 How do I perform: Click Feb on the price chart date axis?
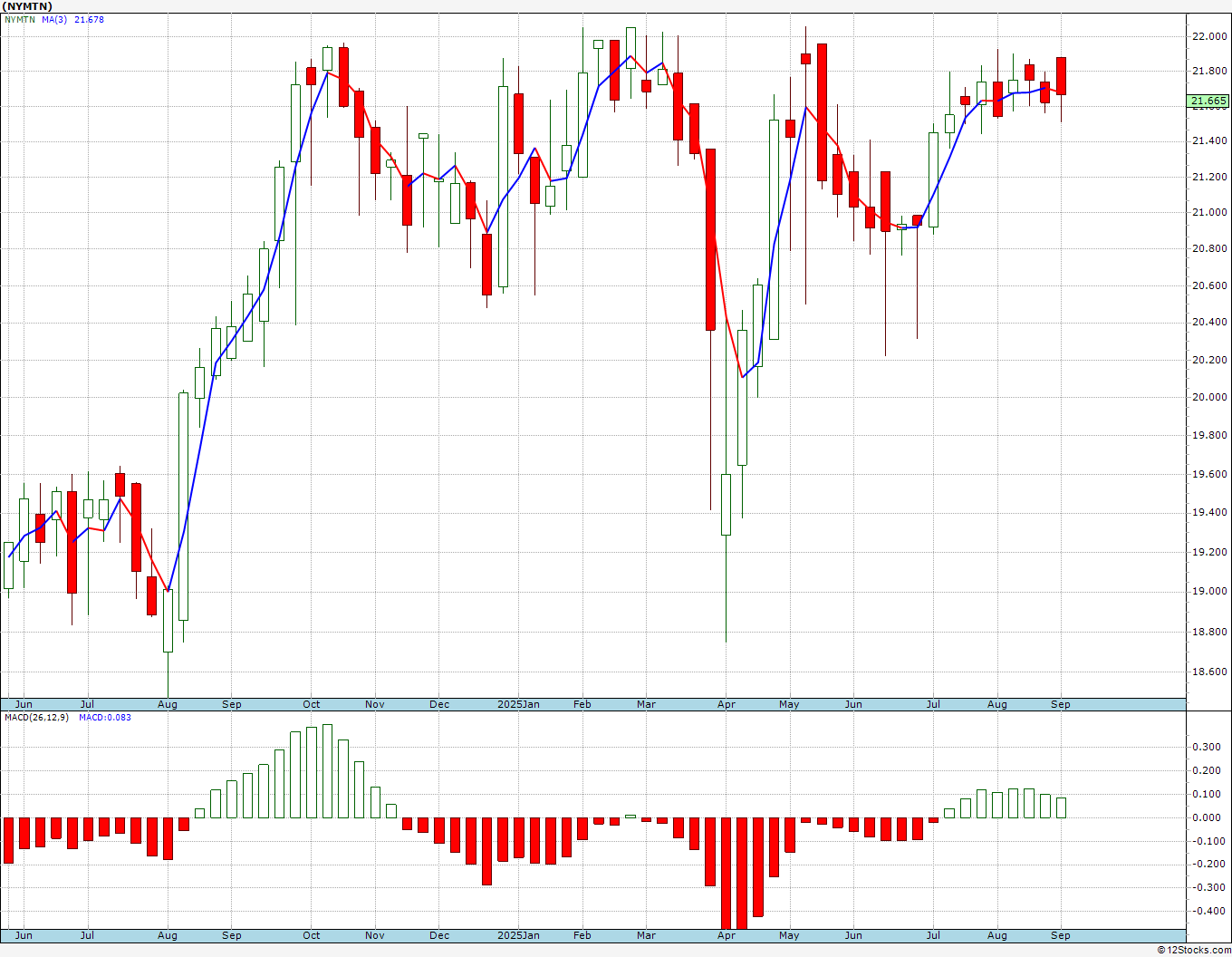582,704
